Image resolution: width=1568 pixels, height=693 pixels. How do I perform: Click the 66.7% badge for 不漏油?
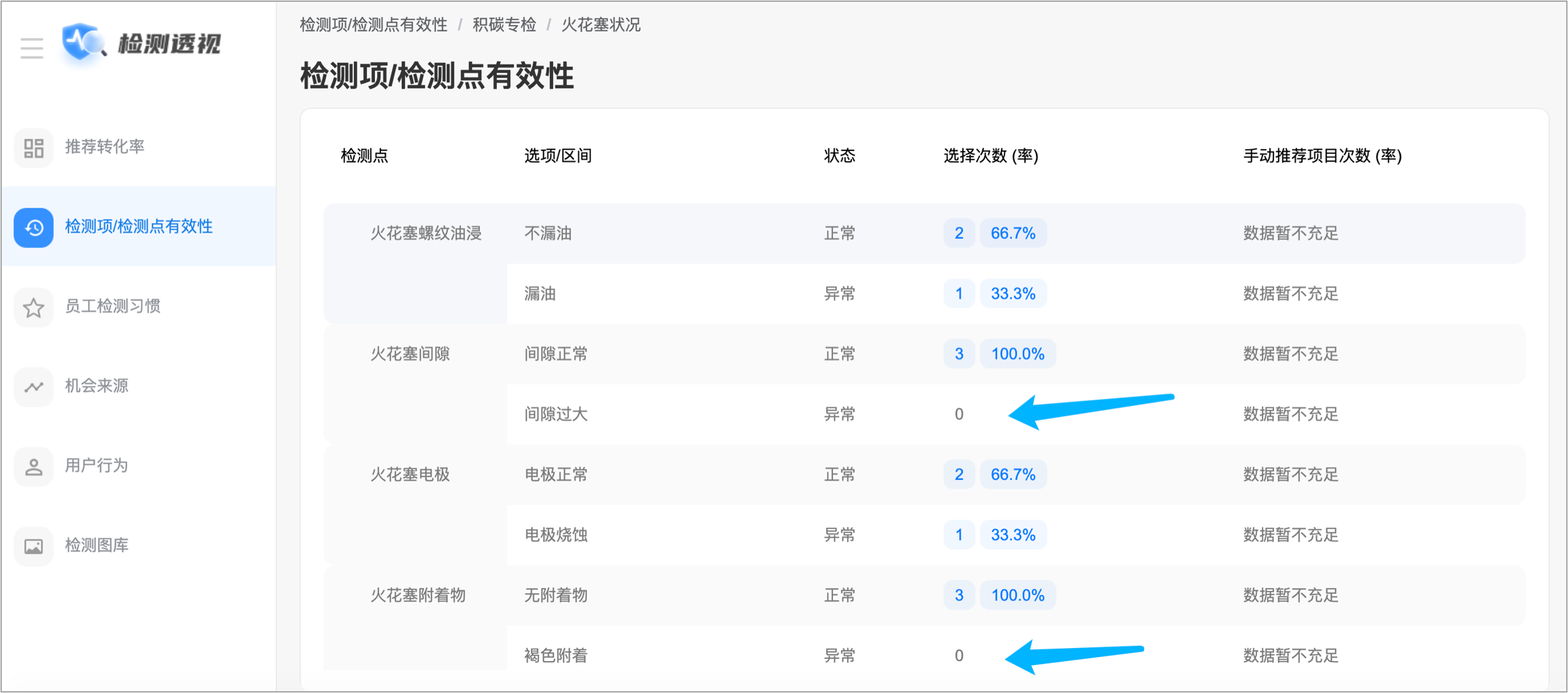click(x=1013, y=233)
